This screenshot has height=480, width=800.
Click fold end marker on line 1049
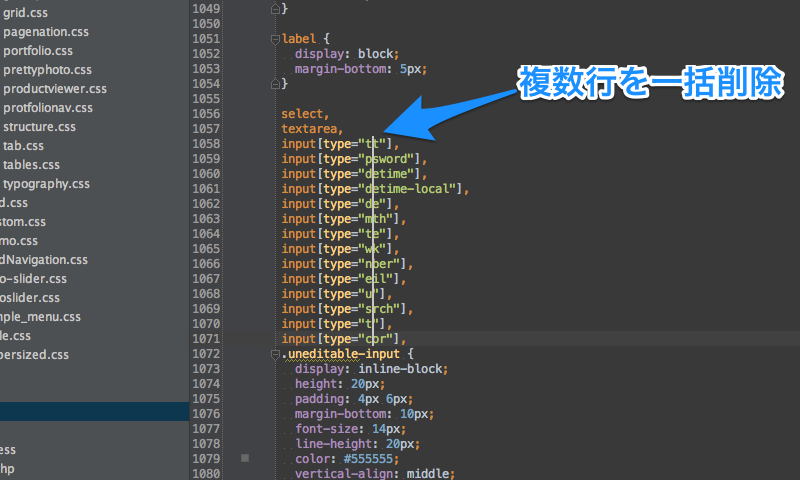pos(275,9)
